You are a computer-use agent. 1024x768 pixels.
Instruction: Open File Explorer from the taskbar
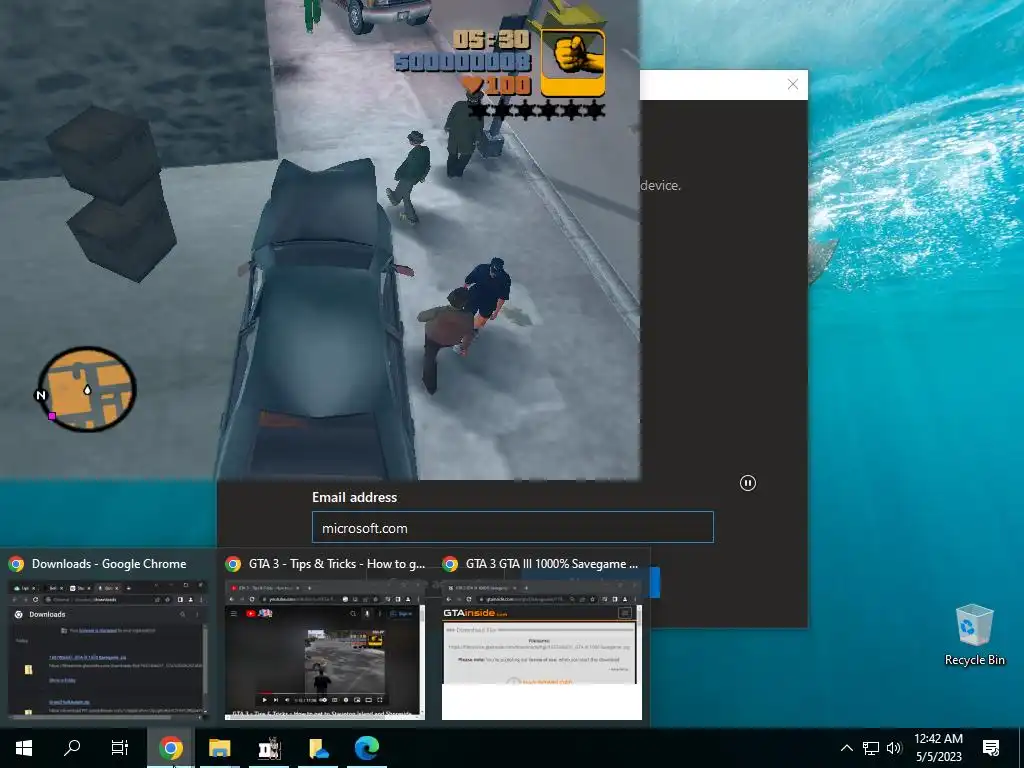(219, 748)
